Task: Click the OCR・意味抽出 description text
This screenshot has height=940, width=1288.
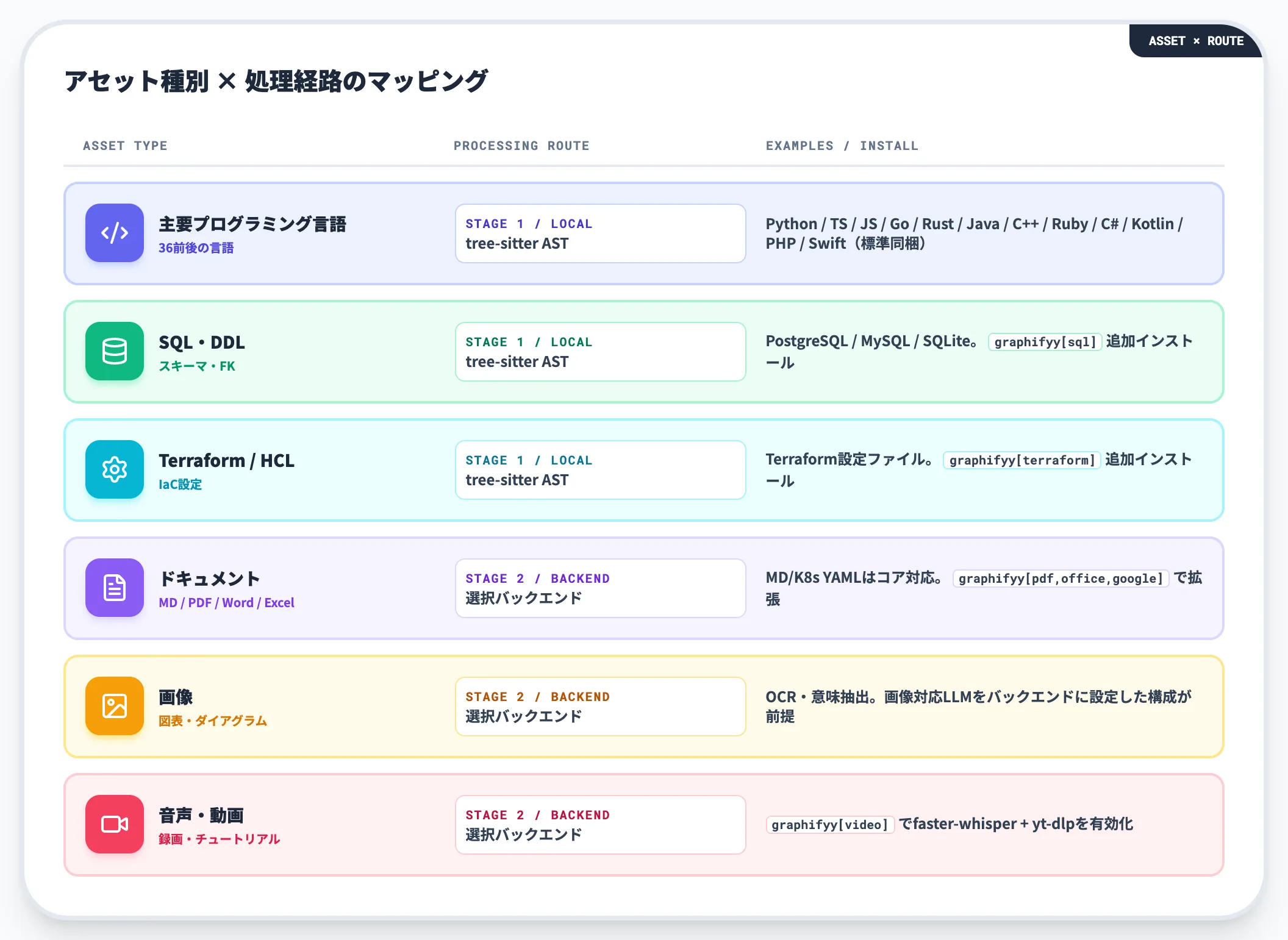Action: click(978, 707)
